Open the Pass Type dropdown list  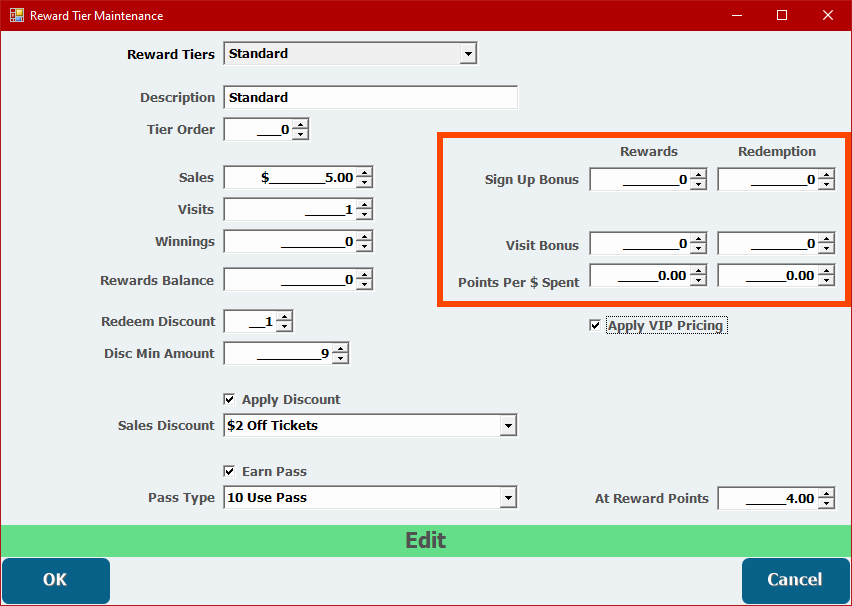click(508, 498)
